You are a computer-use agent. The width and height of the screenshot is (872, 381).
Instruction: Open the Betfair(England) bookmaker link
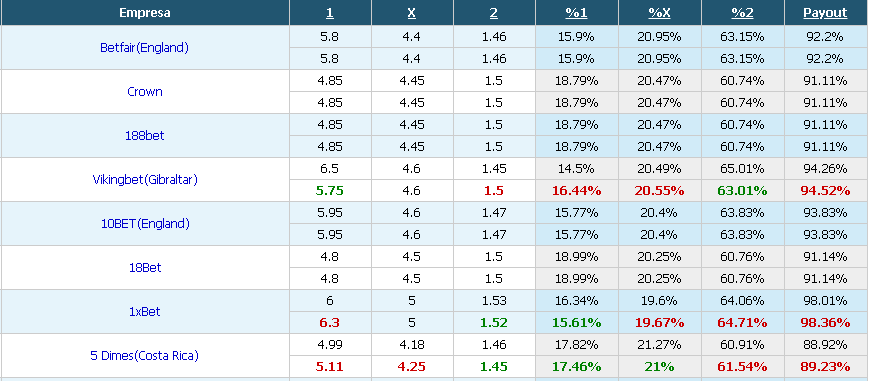(x=145, y=48)
